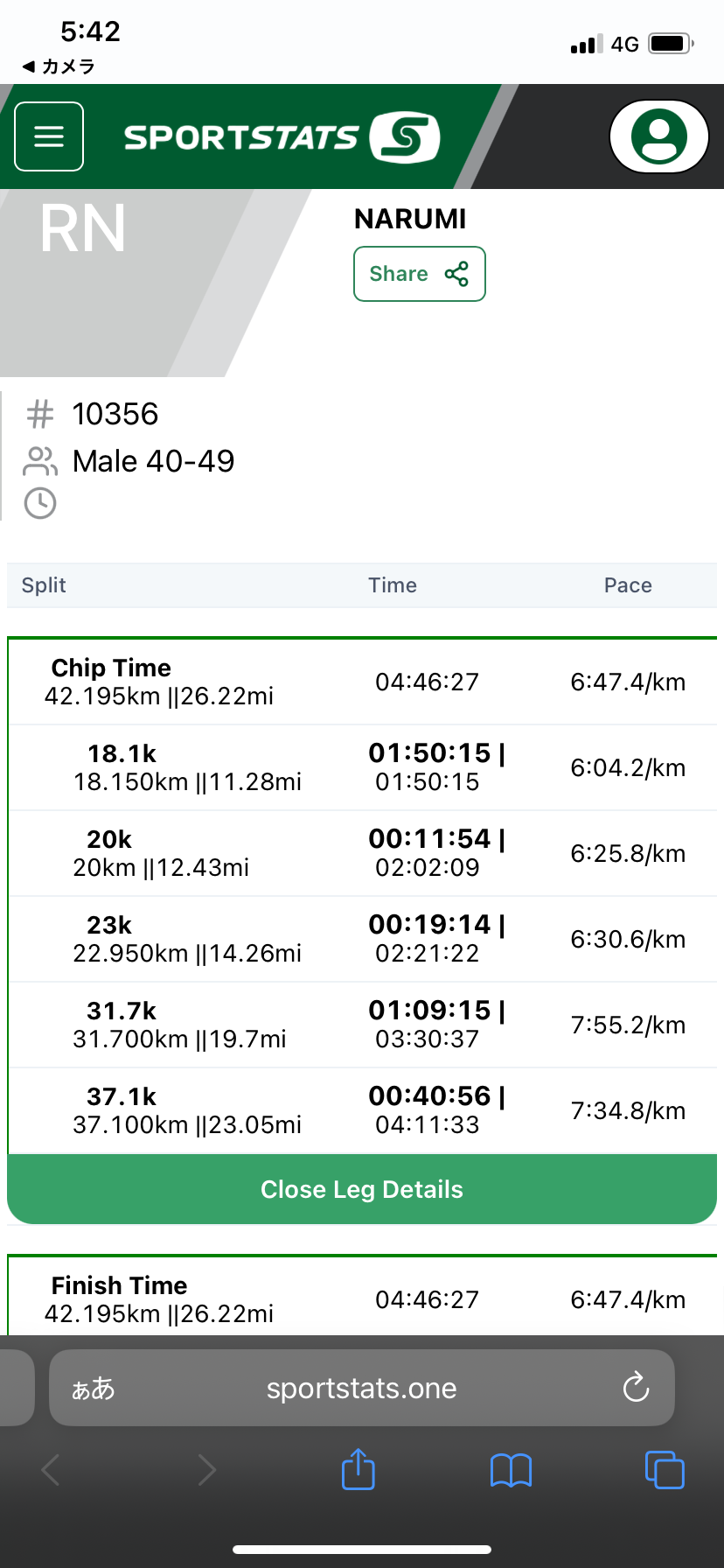
Task: Open the user profile icon
Action: [x=658, y=136]
